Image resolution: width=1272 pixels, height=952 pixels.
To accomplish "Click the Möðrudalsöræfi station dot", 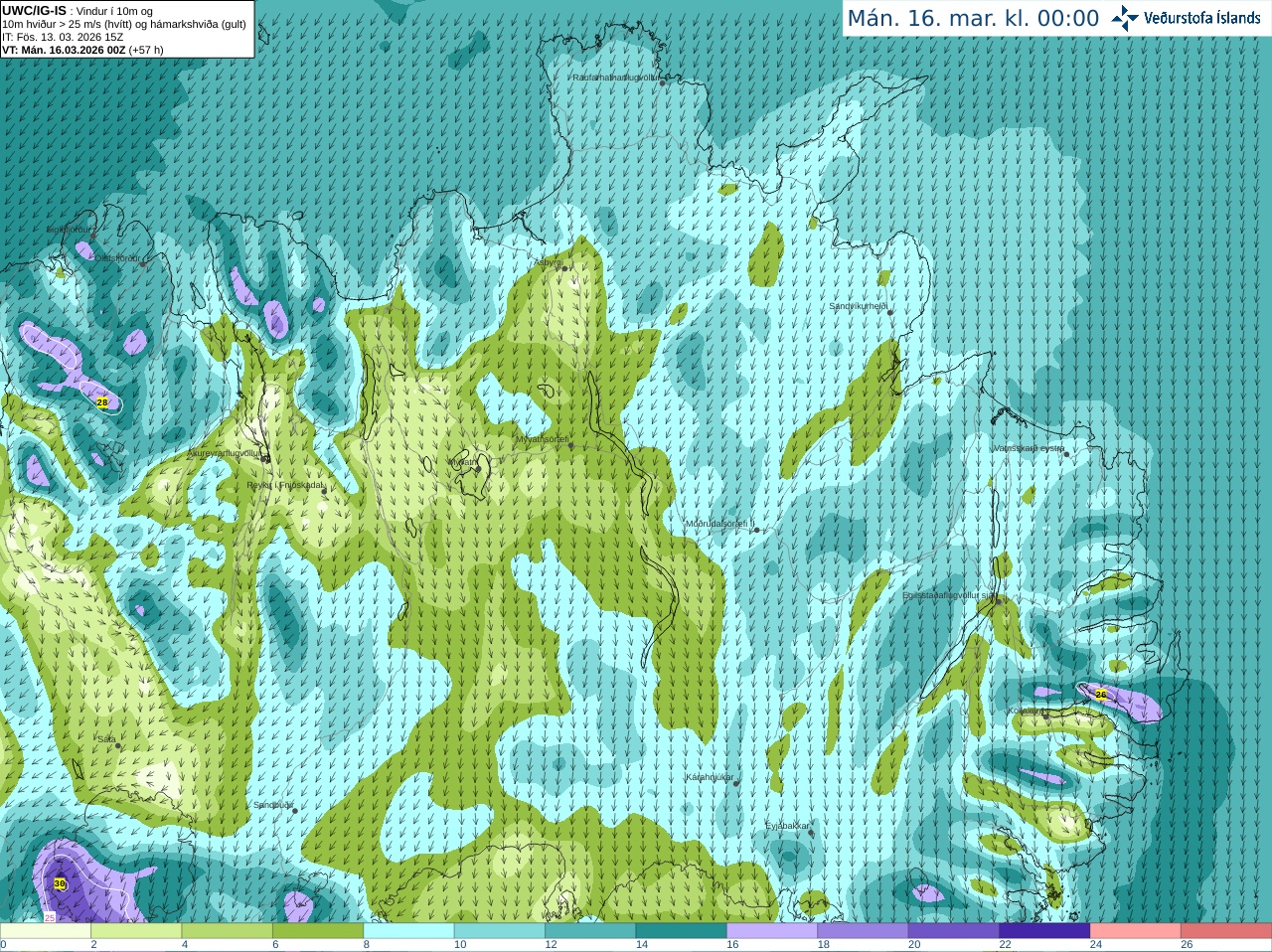I will pos(756,530).
